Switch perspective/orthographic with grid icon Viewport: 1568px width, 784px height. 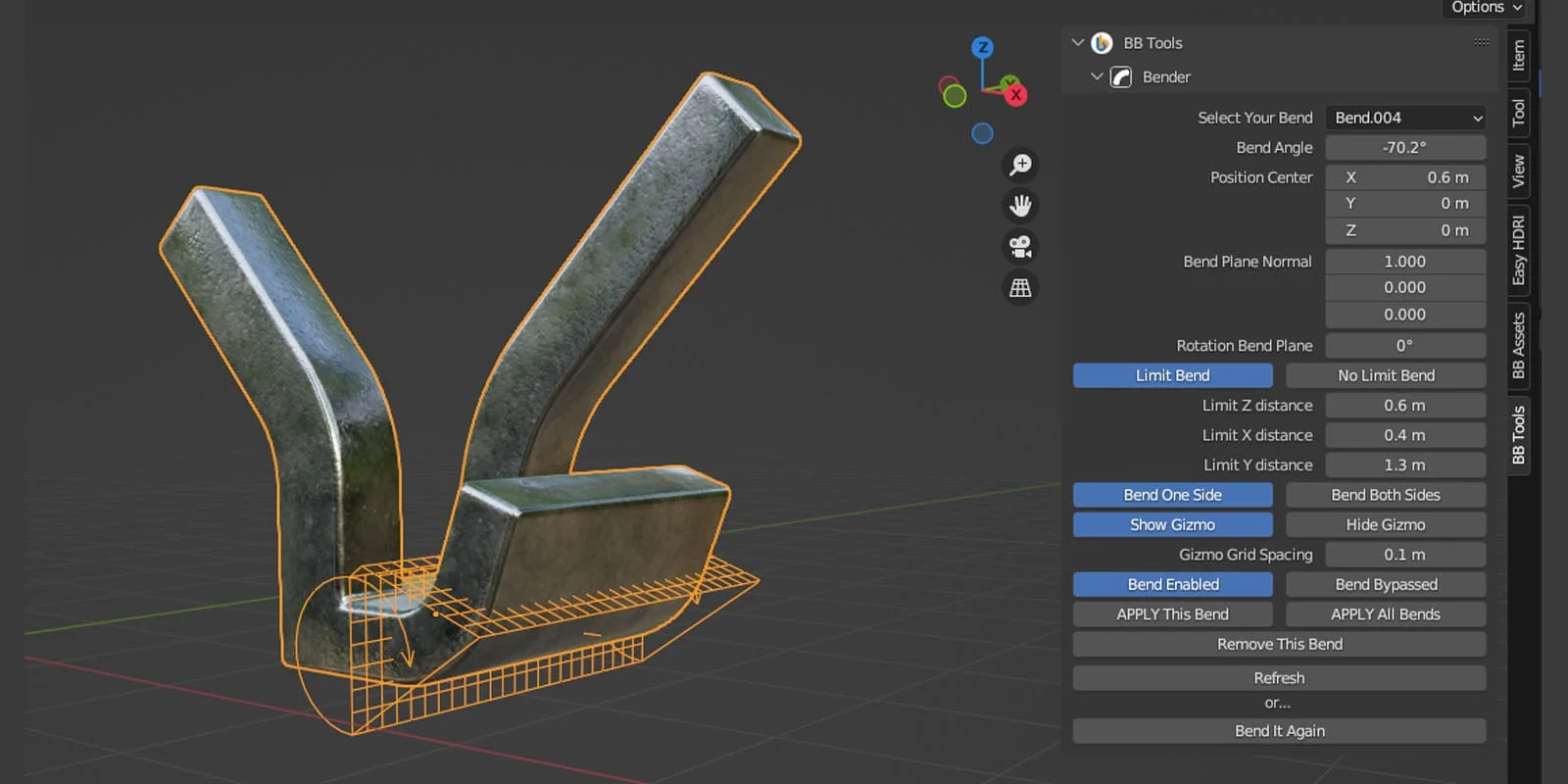click(1020, 288)
